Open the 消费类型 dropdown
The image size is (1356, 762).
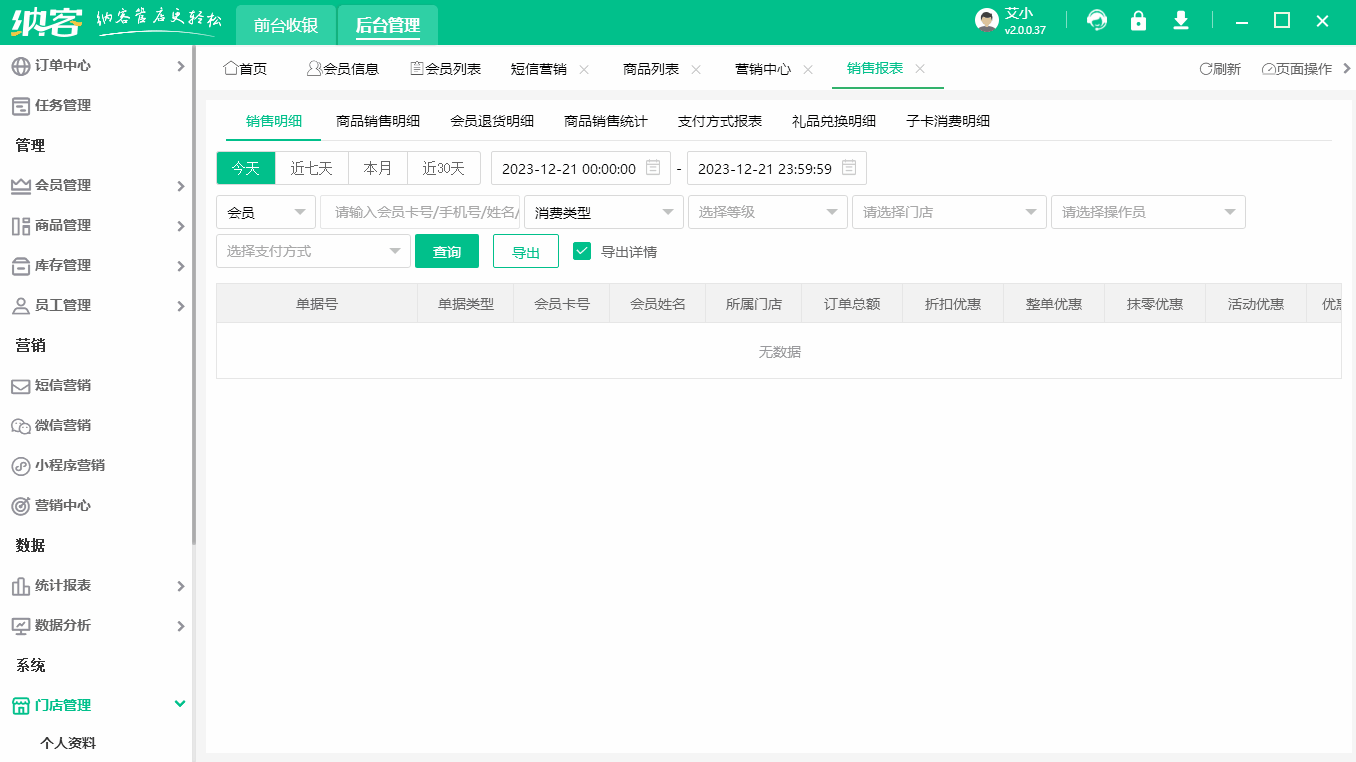(603, 211)
